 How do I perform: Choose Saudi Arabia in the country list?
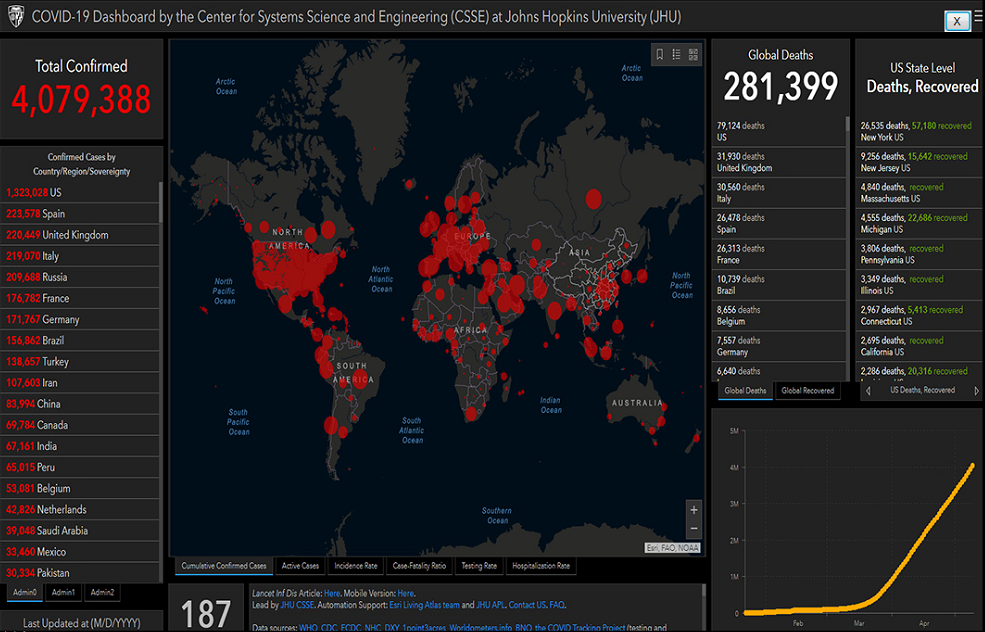(x=80, y=531)
